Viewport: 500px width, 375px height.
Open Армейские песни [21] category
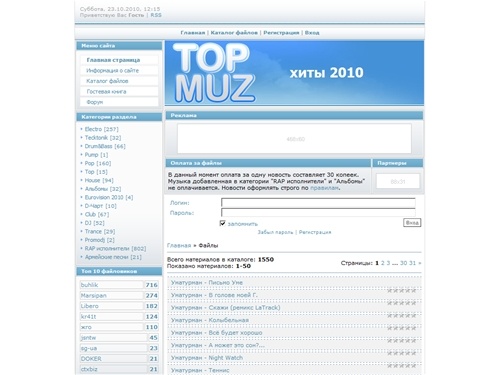tap(113, 257)
